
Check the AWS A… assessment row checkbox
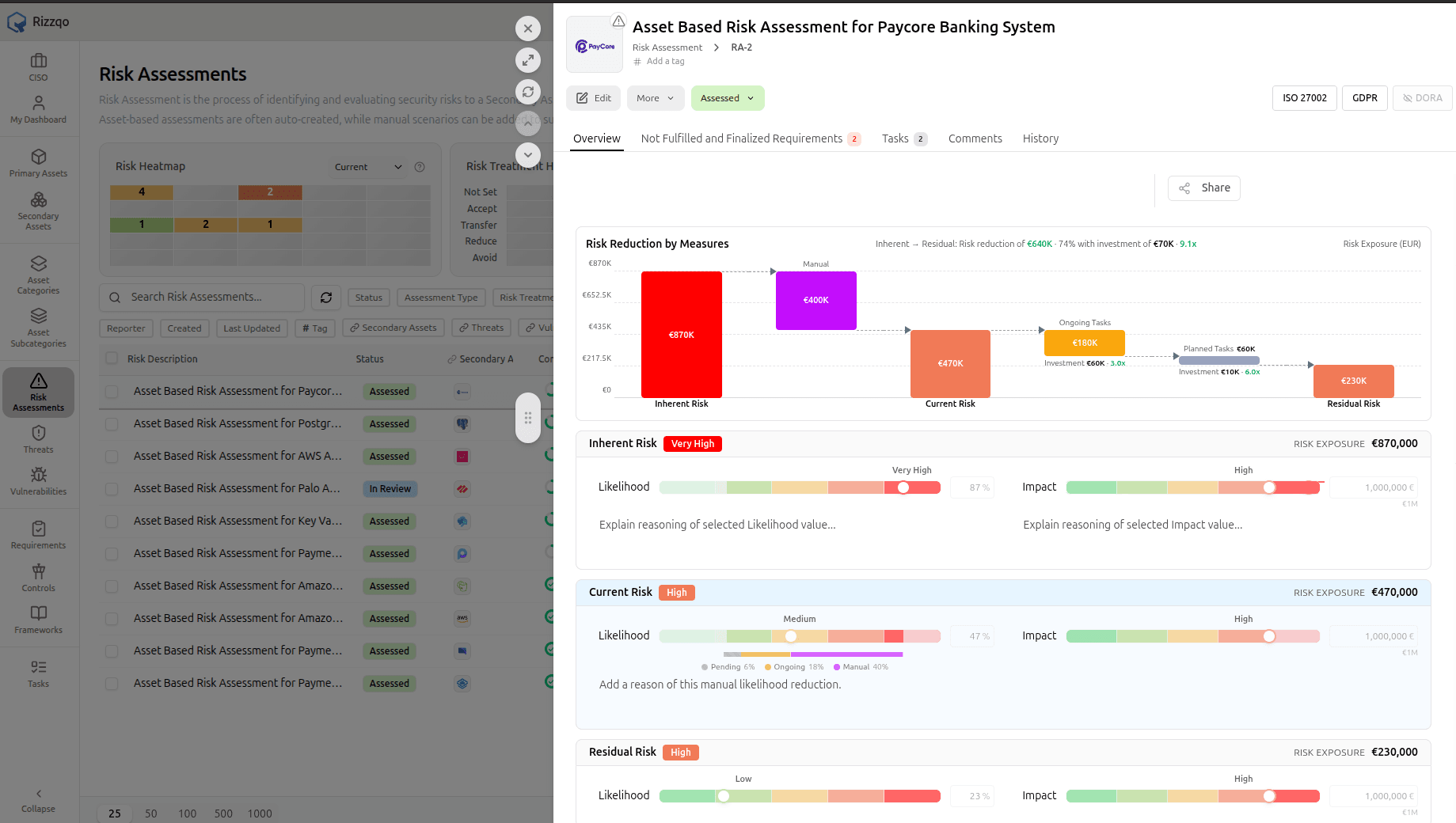pos(112,457)
